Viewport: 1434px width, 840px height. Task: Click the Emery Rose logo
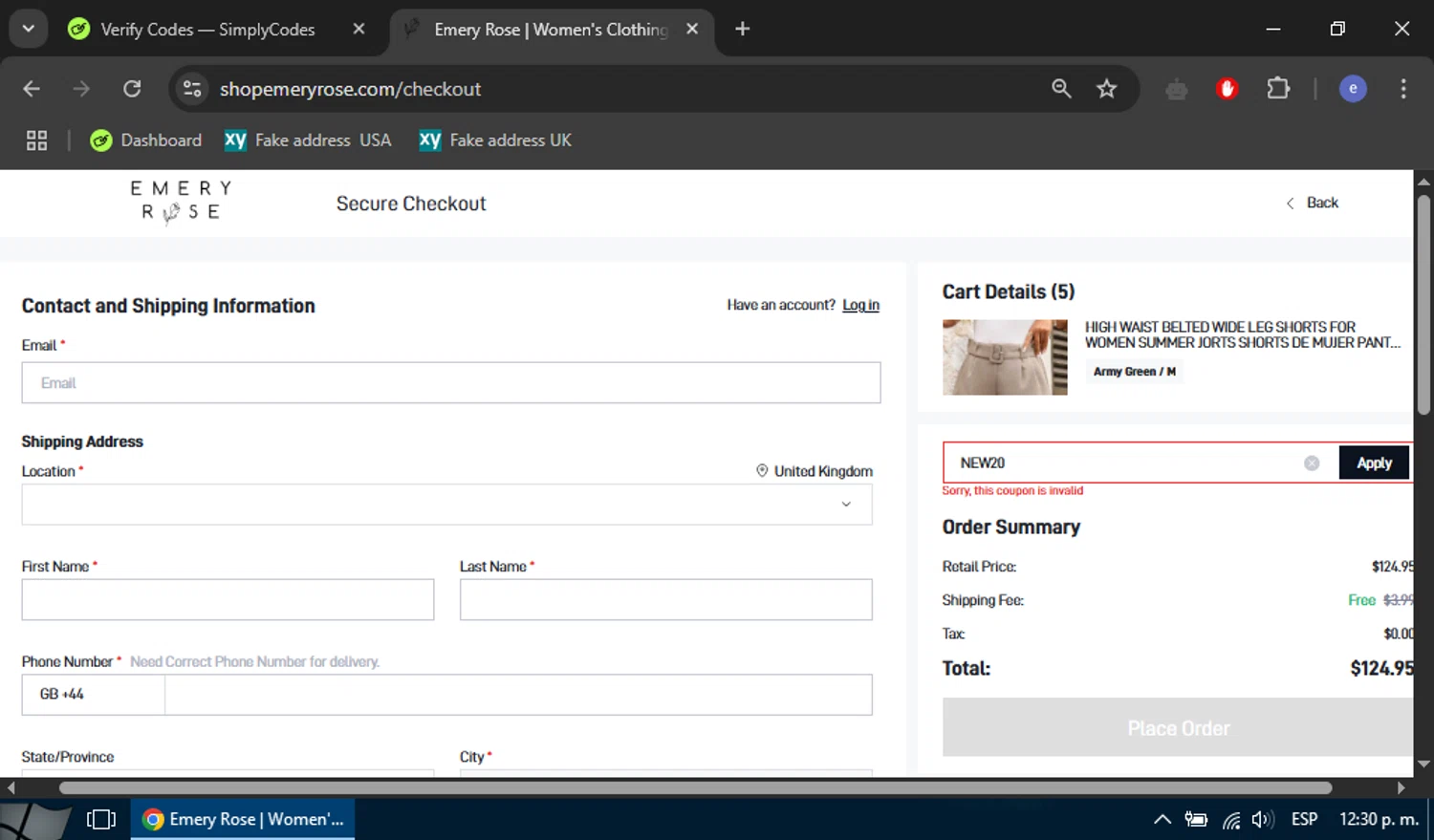(x=181, y=201)
